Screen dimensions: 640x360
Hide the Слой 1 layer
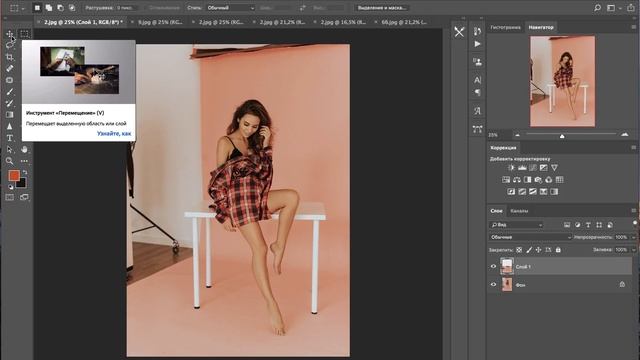(x=493, y=267)
